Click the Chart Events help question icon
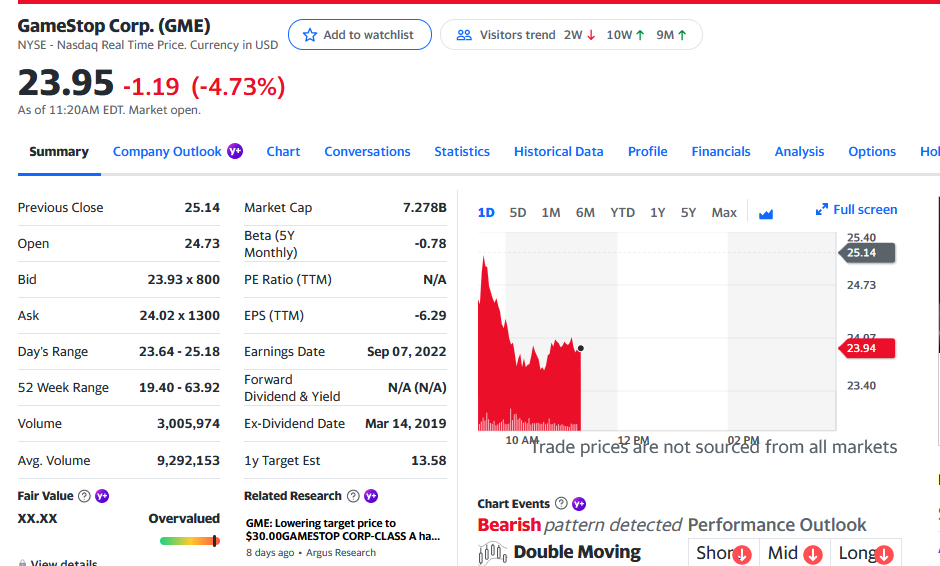 [561, 503]
